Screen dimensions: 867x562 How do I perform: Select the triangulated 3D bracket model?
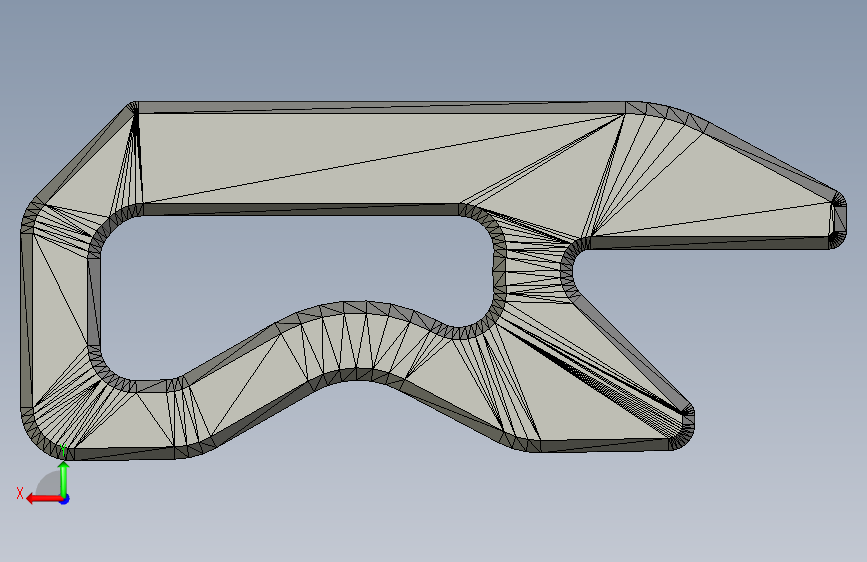point(434,280)
